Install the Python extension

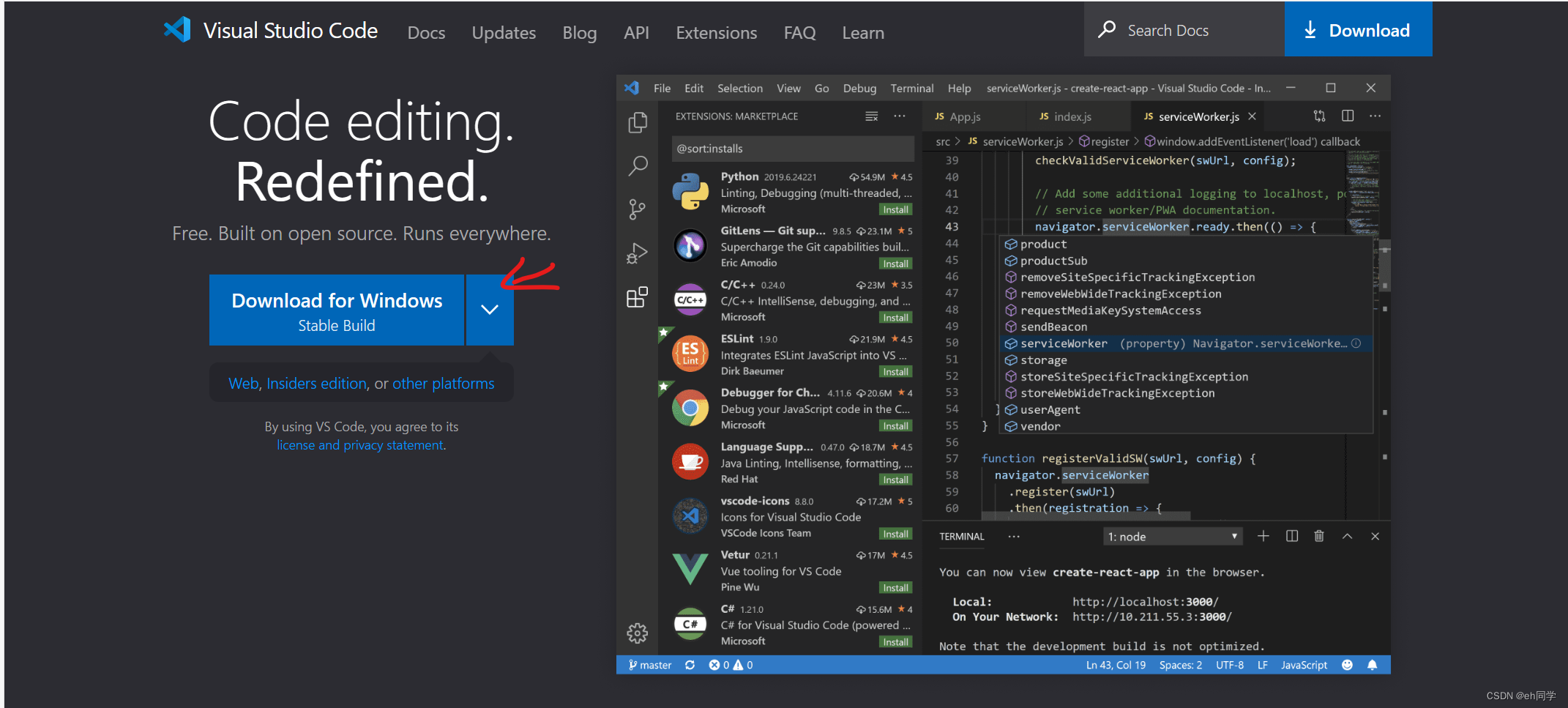point(896,209)
